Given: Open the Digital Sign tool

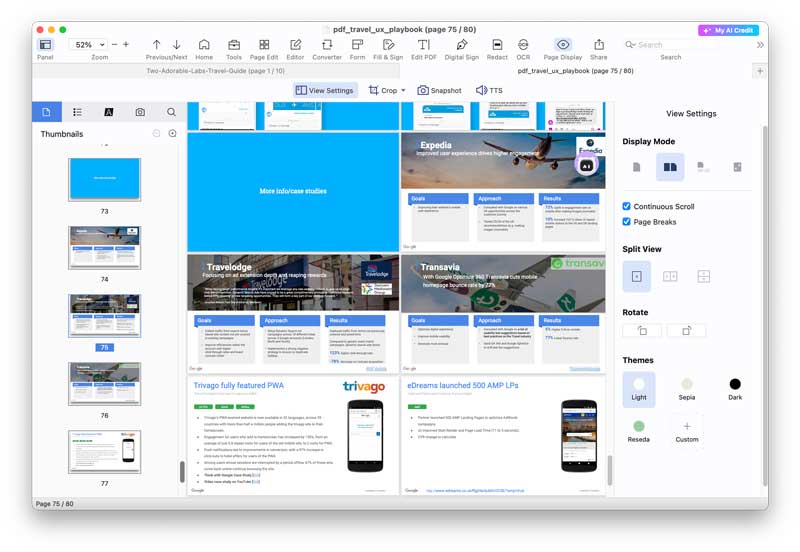Looking at the screenshot, I should (461, 48).
